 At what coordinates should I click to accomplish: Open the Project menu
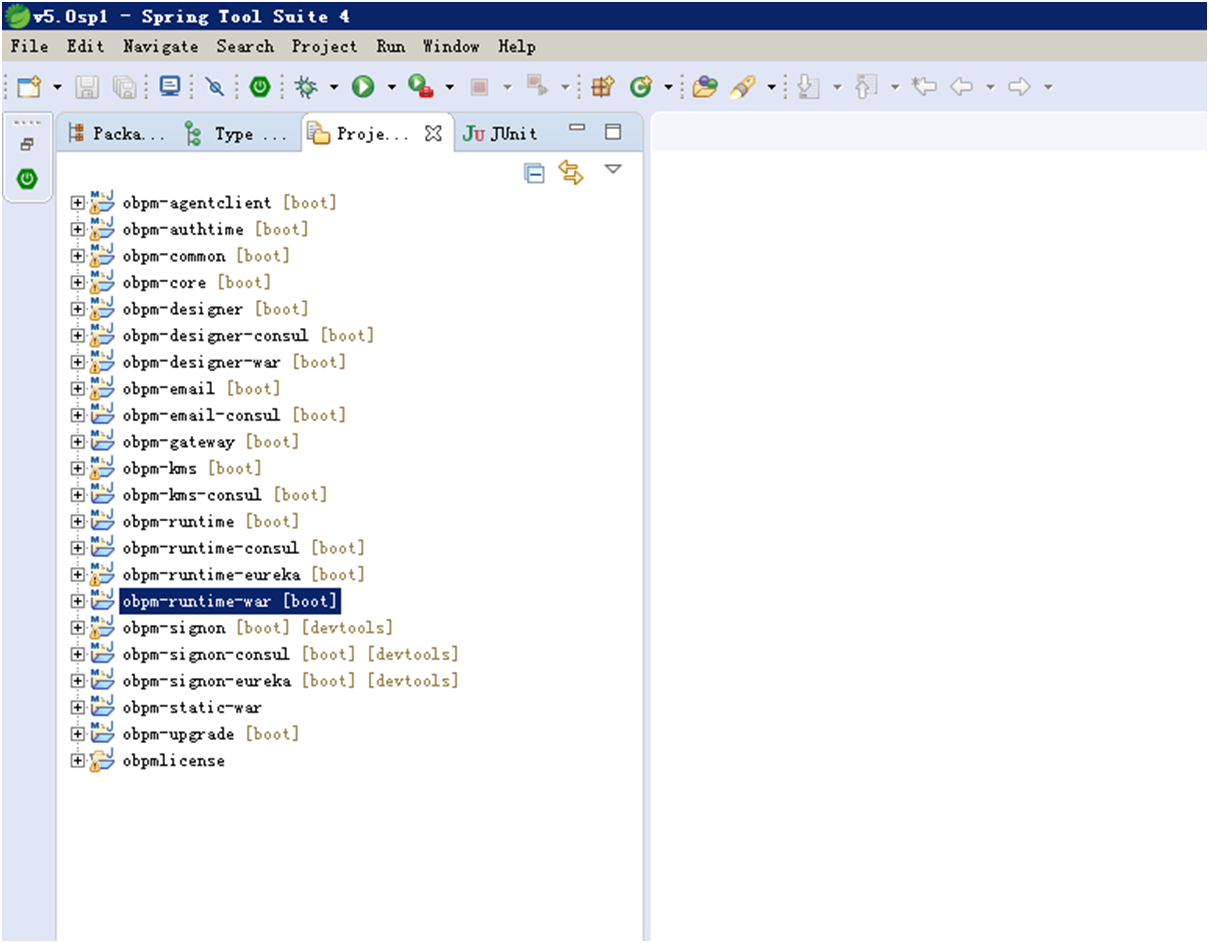324,46
